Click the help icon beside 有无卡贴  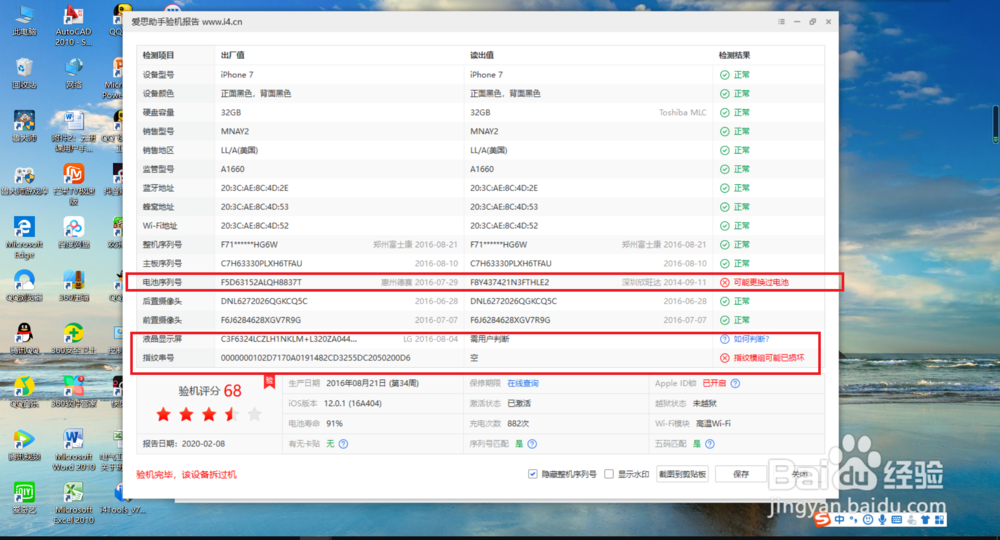pos(343,444)
